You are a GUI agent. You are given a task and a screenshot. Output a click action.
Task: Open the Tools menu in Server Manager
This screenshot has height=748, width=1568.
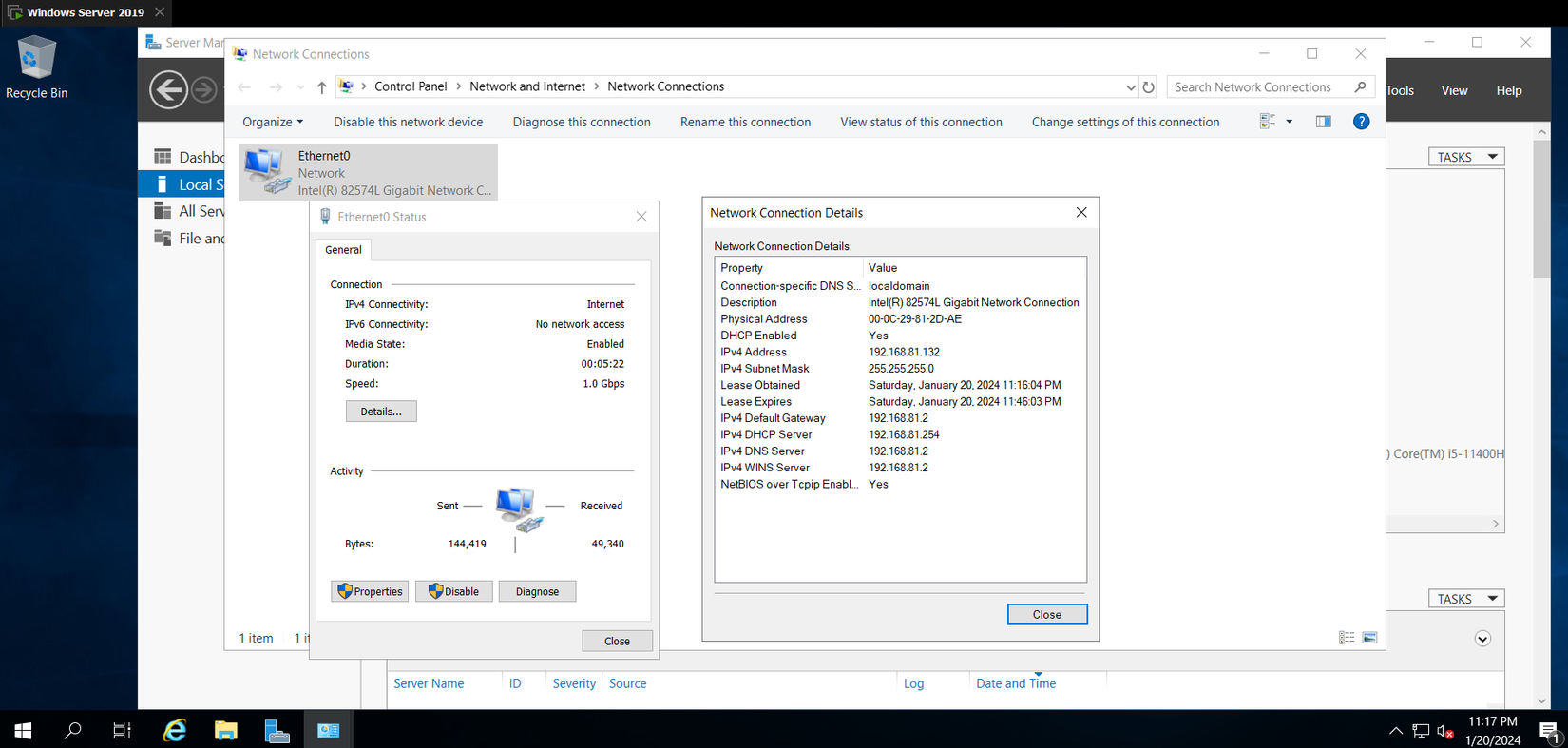point(1400,90)
